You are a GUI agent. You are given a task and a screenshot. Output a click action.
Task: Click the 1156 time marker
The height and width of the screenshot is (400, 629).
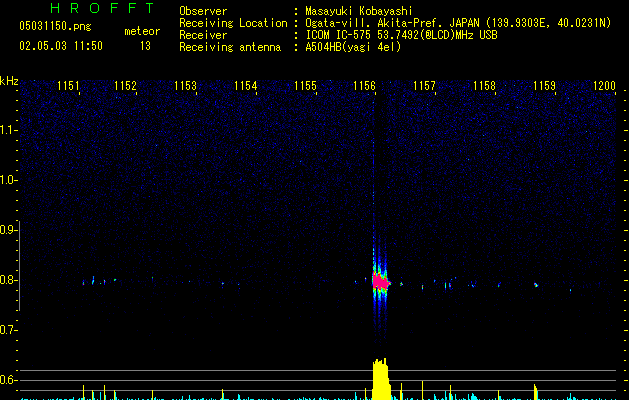pyautogui.click(x=365, y=87)
